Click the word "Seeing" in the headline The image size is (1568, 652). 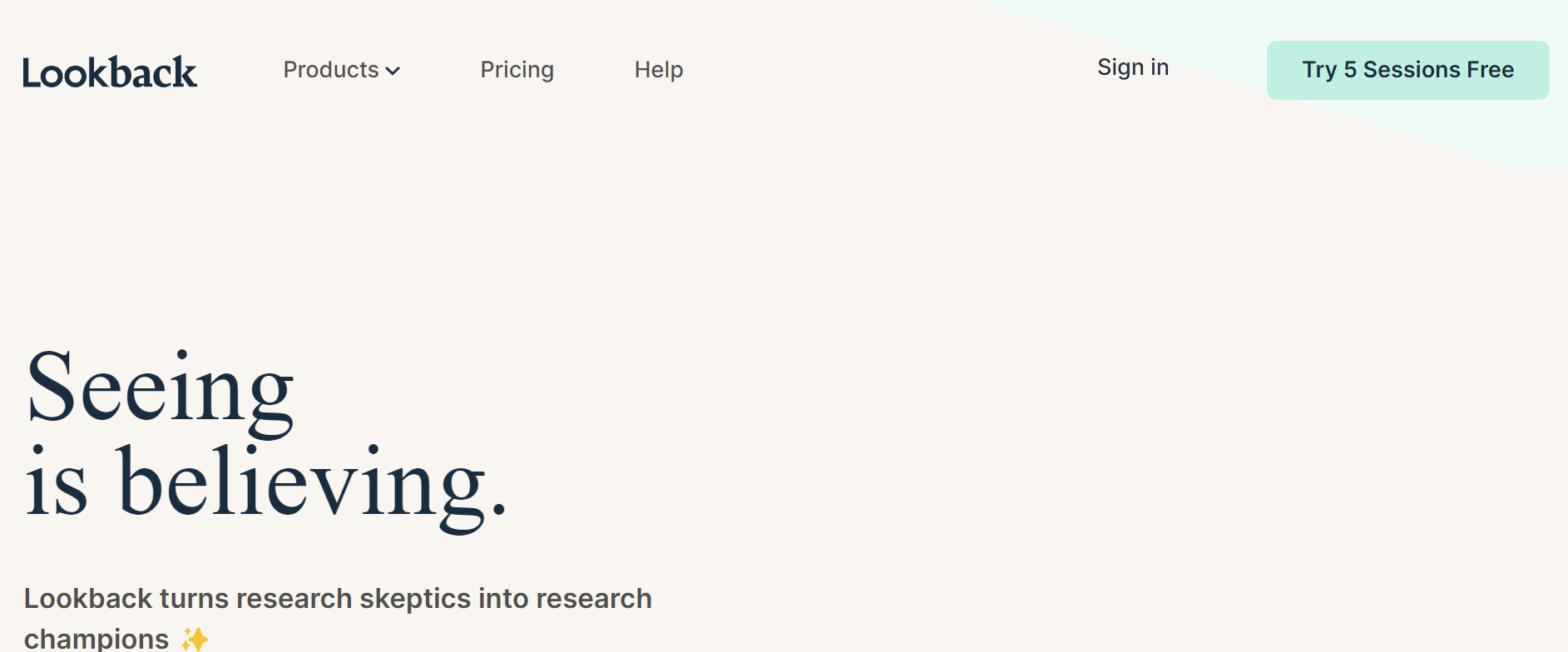pos(160,389)
